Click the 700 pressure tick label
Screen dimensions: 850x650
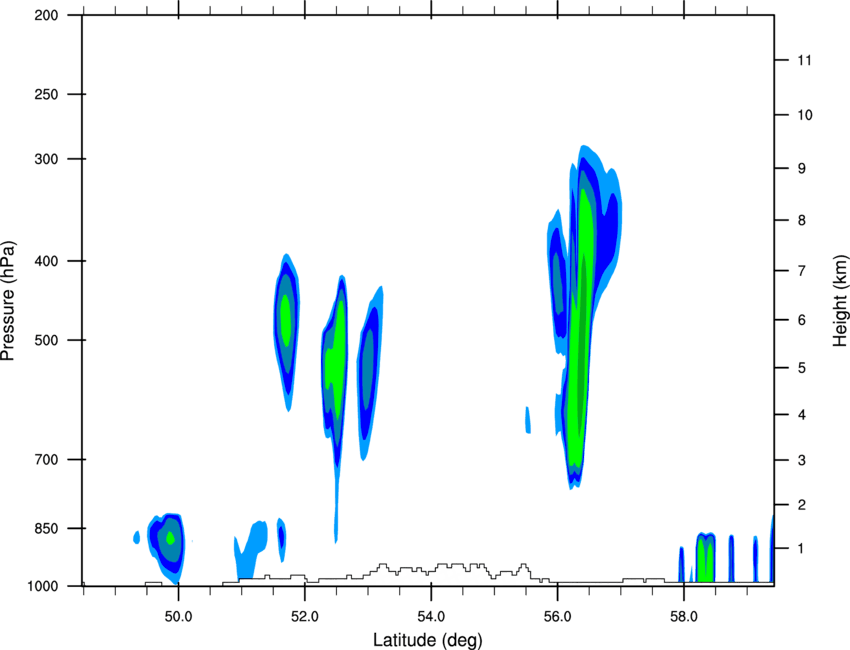tap(46, 460)
